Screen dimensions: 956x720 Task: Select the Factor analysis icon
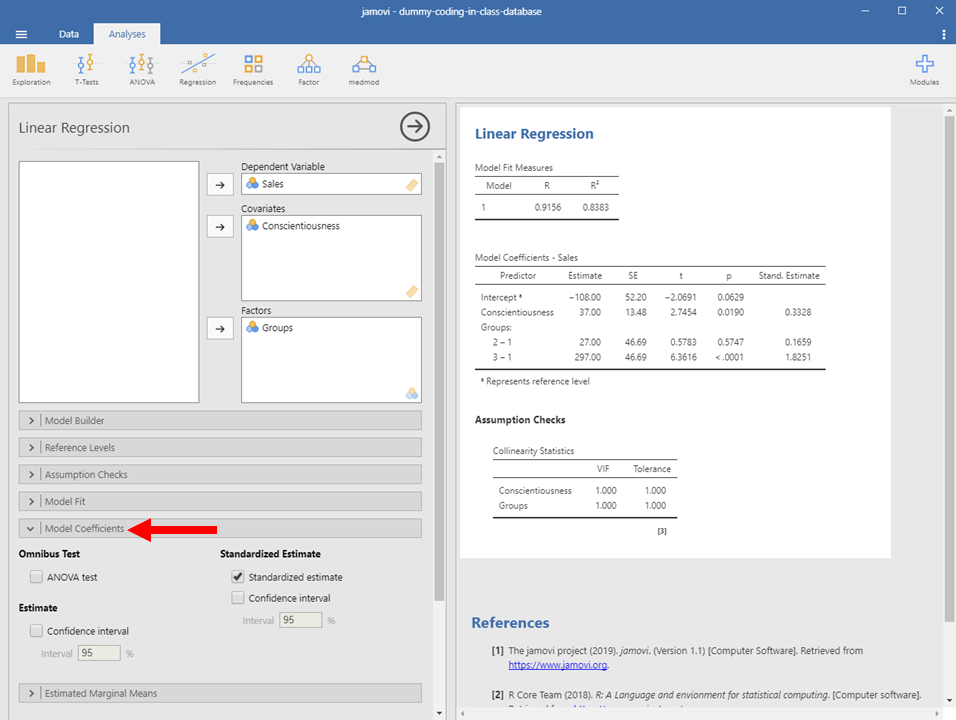click(308, 69)
